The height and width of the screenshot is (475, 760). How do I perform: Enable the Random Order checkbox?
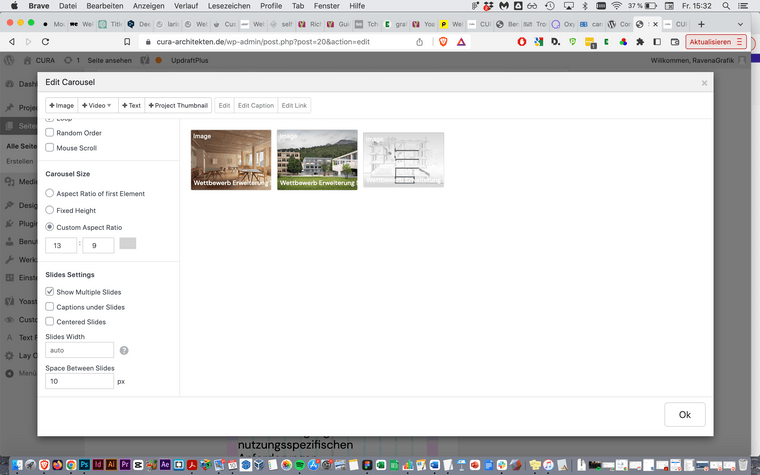(x=50, y=133)
